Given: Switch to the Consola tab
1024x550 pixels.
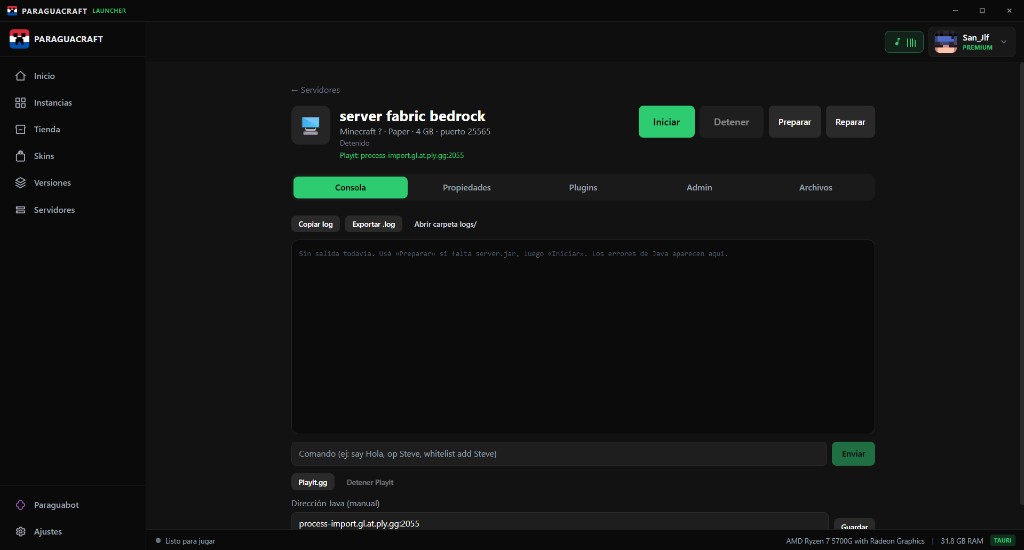Looking at the screenshot, I should 350,187.
